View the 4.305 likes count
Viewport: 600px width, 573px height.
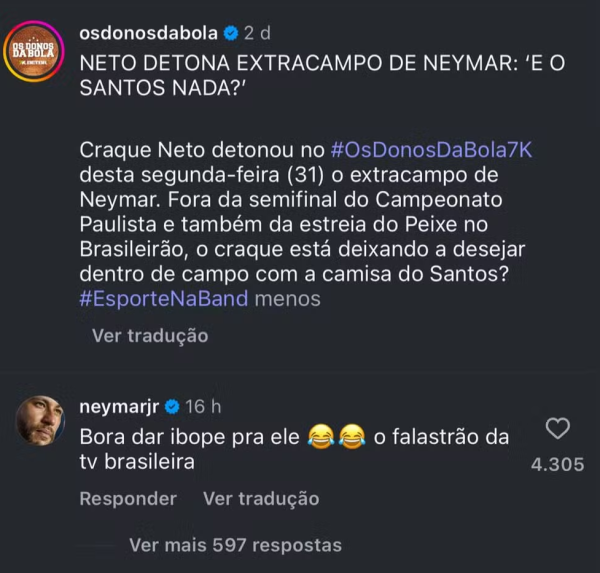coord(557,465)
